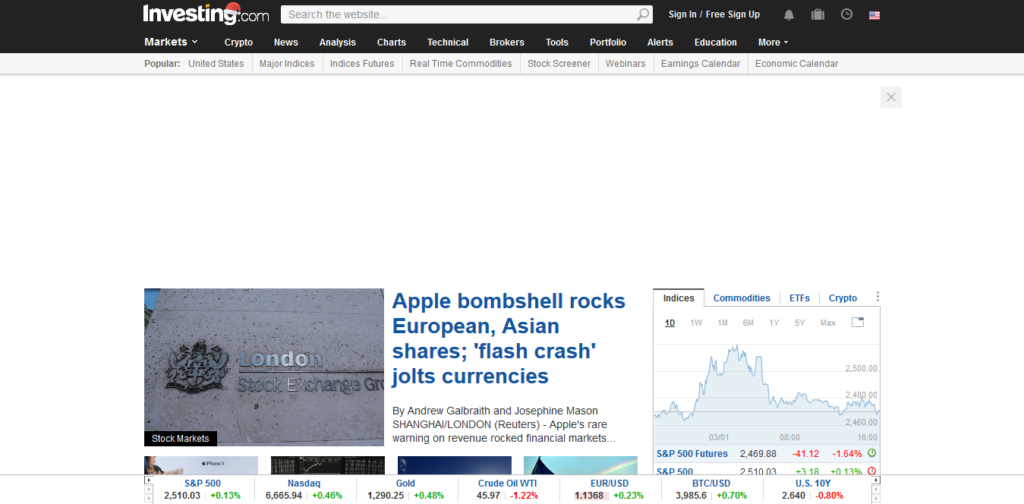Switch to the Commodities tab
The width and height of the screenshot is (1024, 504).
[742, 298]
